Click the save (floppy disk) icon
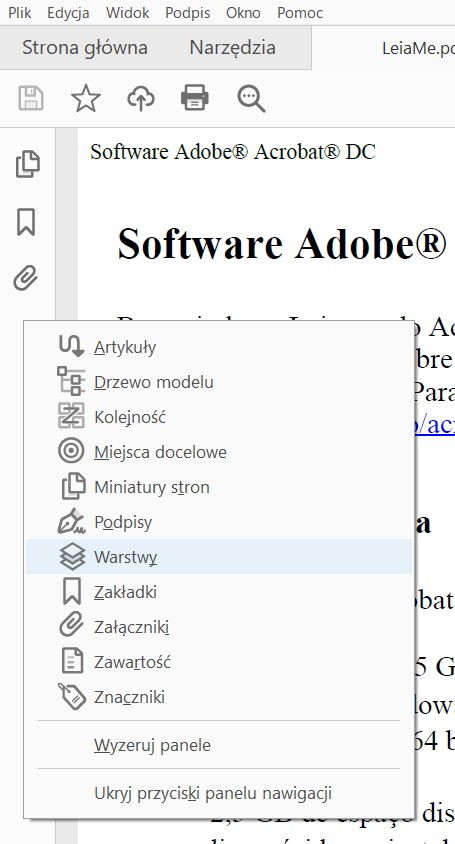The image size is (455, 844). (x=31, y=99)
